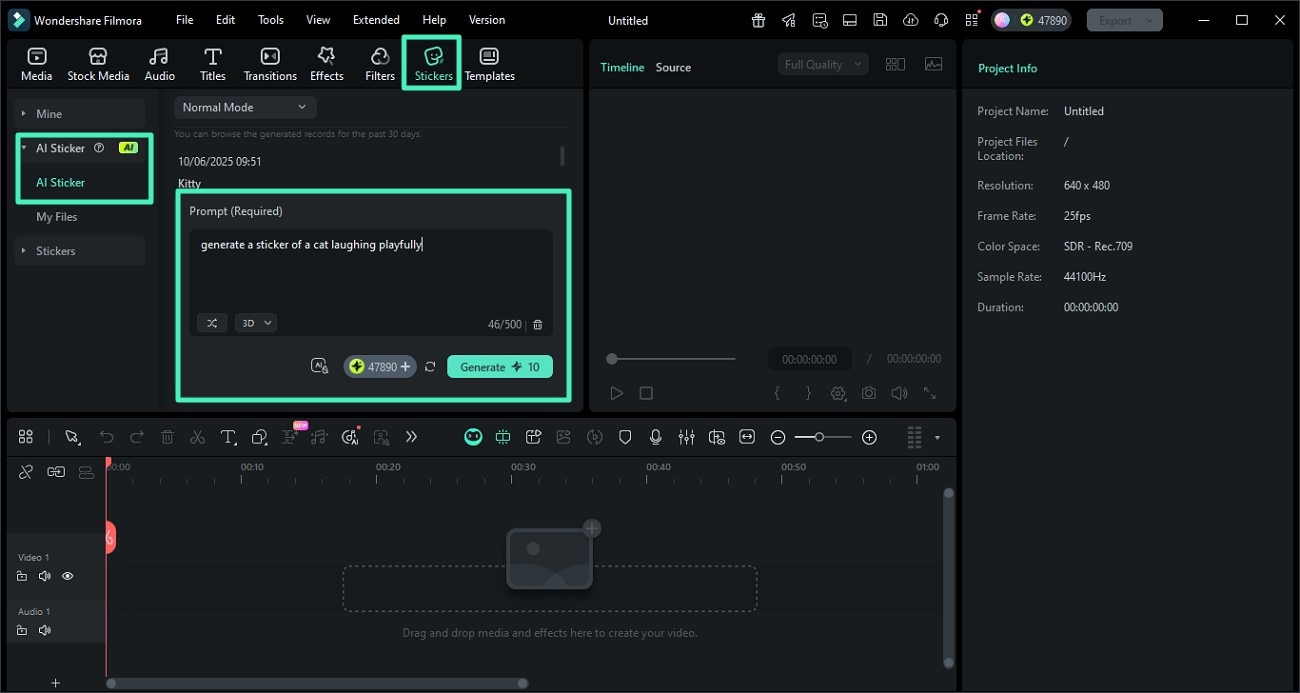Toggle visibility of the Video 1 track
This screenshot has width=1300, height=693.
point(67,576)
